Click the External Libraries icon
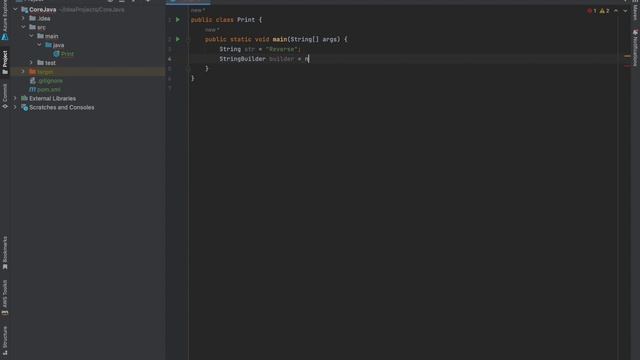 [24, 98]
